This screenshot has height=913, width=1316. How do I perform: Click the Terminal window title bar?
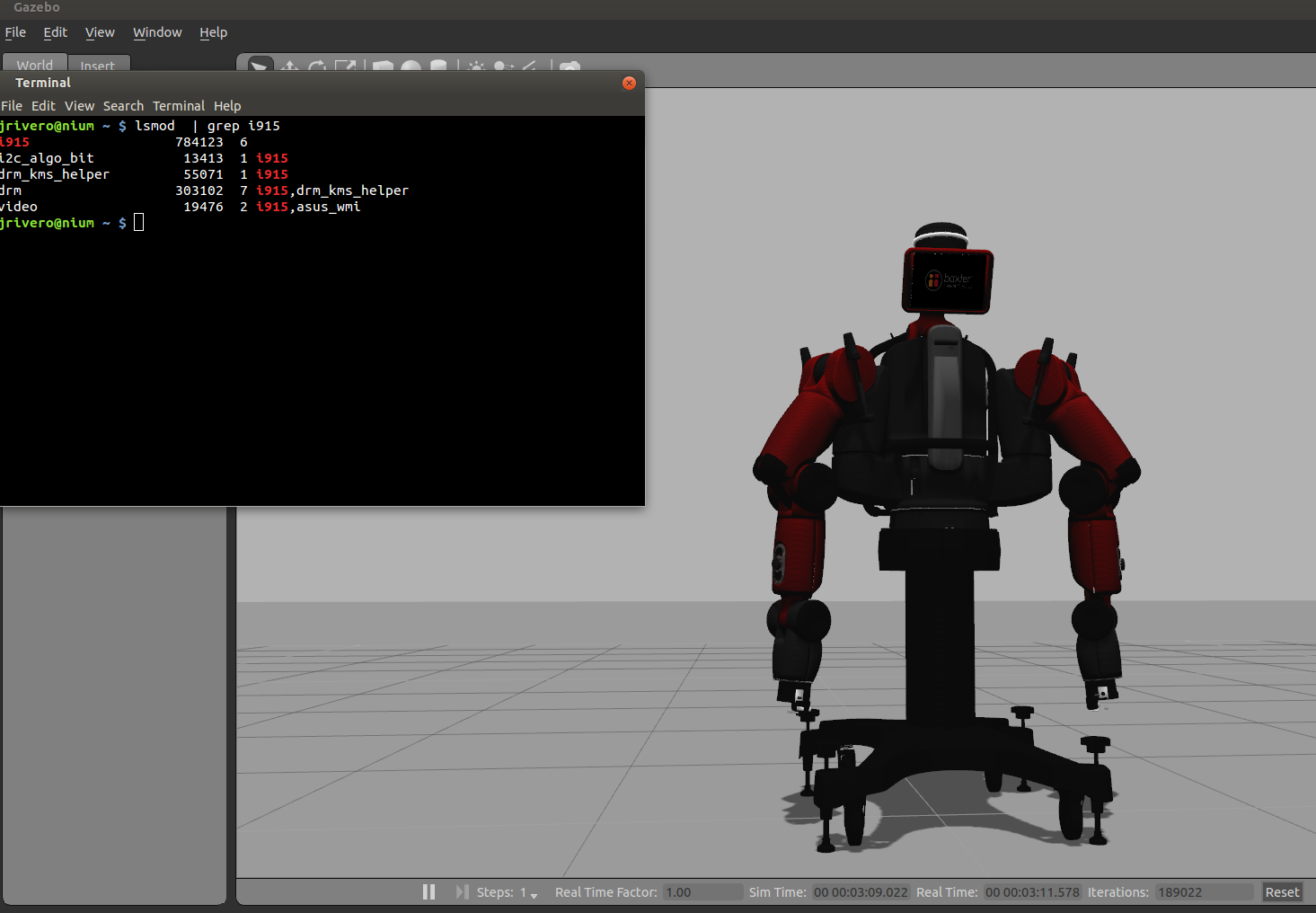coord(322,83)
